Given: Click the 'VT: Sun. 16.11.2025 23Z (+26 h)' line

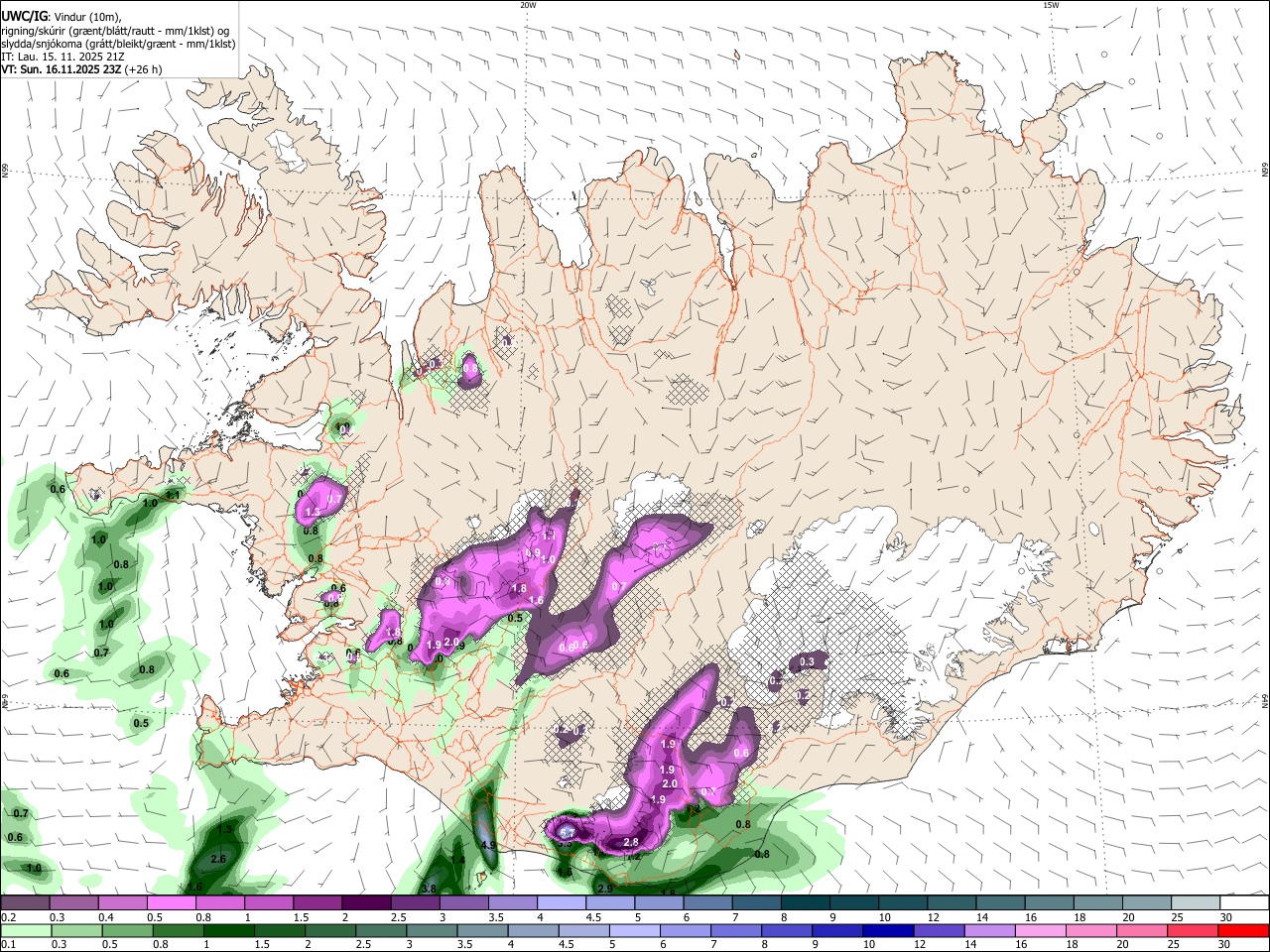Looking at the screenshot, I should coord(81,69).
